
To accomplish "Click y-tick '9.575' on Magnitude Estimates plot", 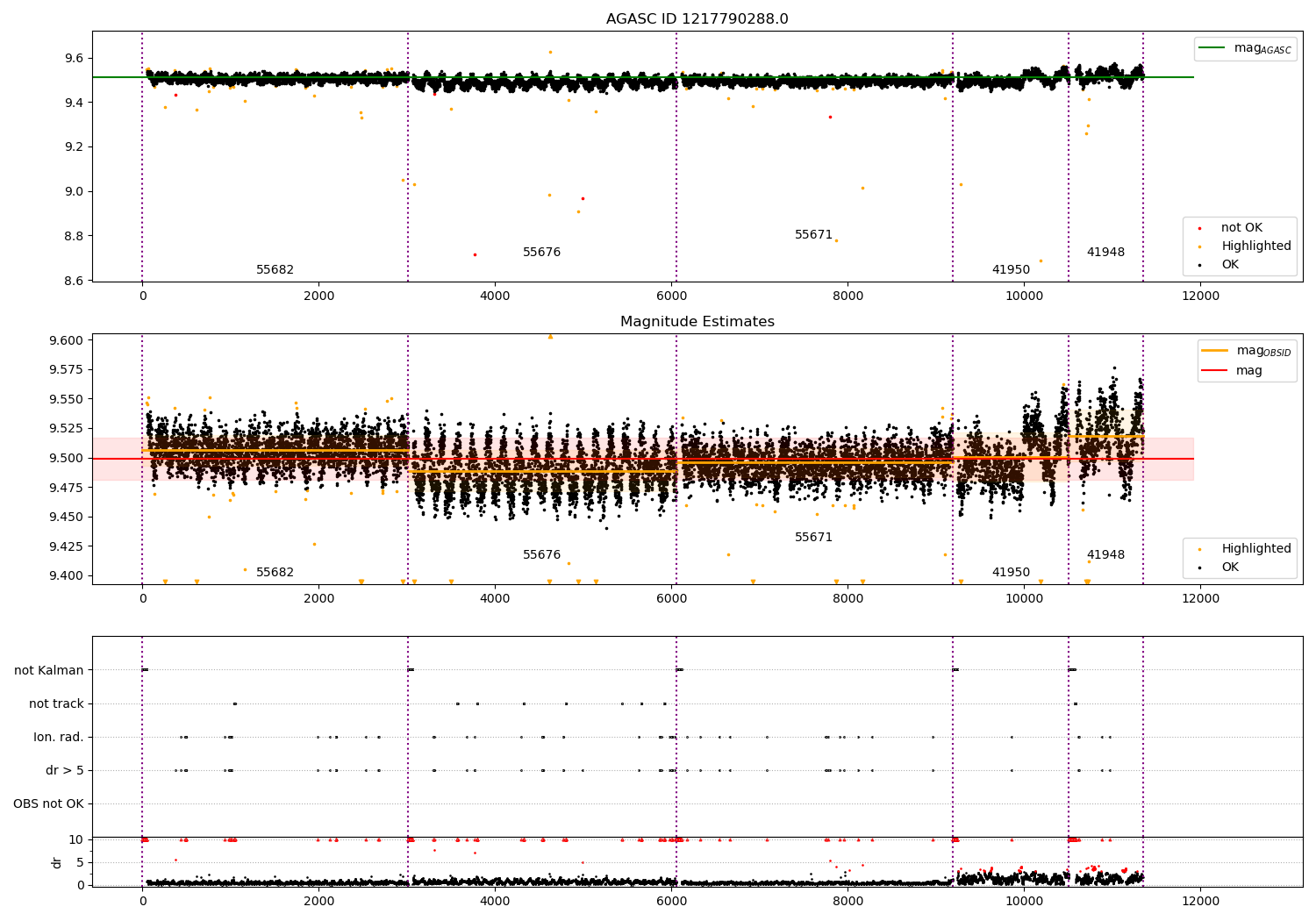I will click(67, 370).
